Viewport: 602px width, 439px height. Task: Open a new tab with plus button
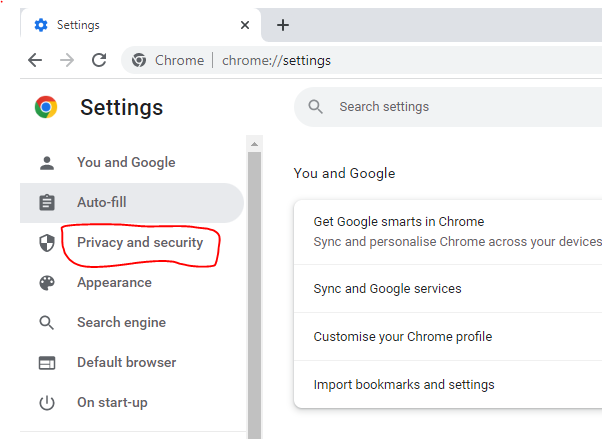(x=283, y=25)
